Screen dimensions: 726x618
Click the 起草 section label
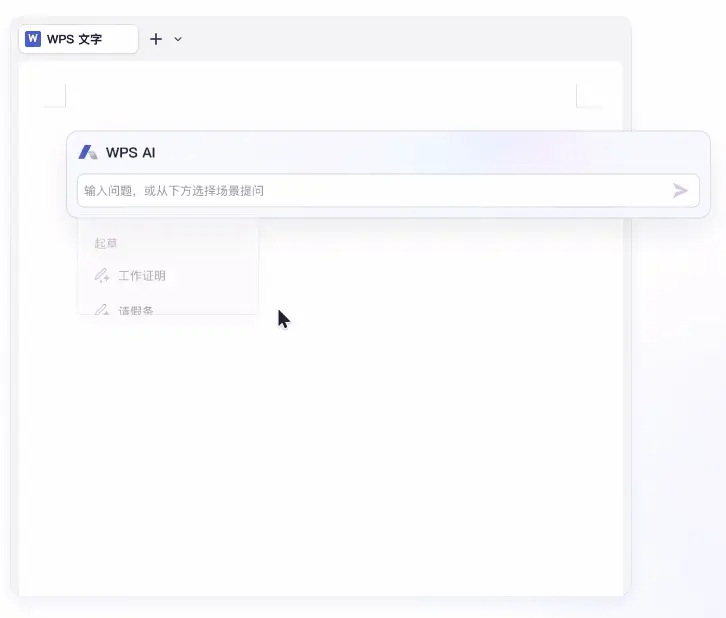[106, 243]
